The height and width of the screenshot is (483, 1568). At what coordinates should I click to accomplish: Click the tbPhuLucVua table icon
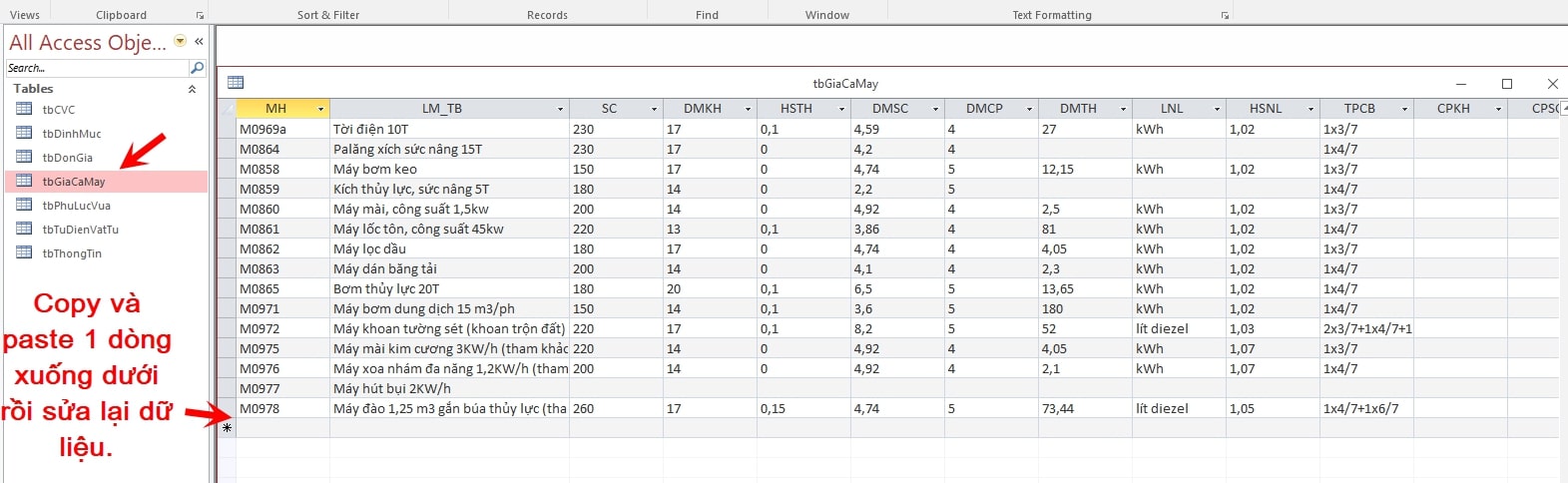(25, 206)
